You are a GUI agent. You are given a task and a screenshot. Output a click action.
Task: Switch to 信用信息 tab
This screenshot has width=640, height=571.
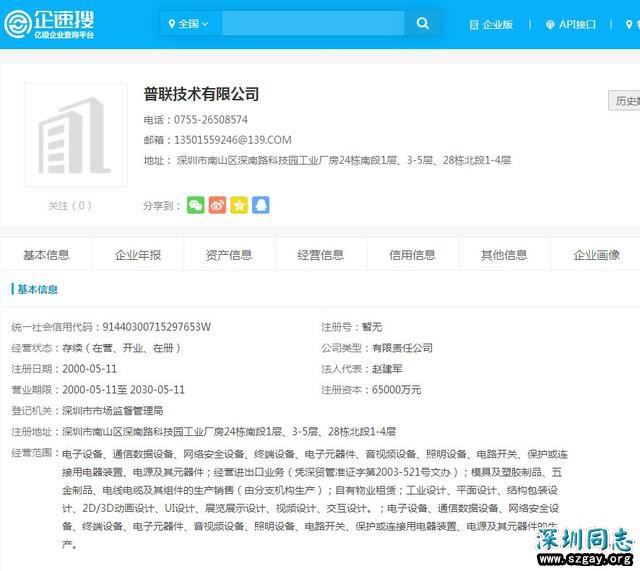click(413, 255)
